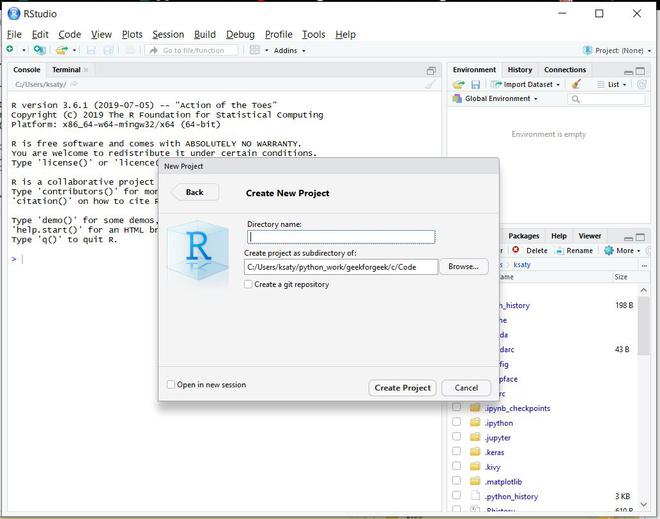The height and width of the screenshot is (519, 660).
Task: Select checkbox for .matplotlib folder
Action: tap(456, 481)
